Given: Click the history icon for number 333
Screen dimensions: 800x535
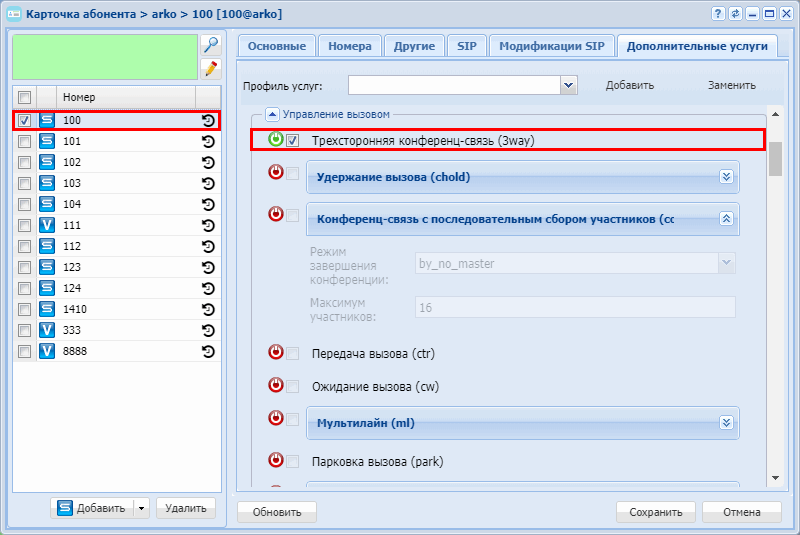Looking at the screenshot, I should tap(208, 330).
